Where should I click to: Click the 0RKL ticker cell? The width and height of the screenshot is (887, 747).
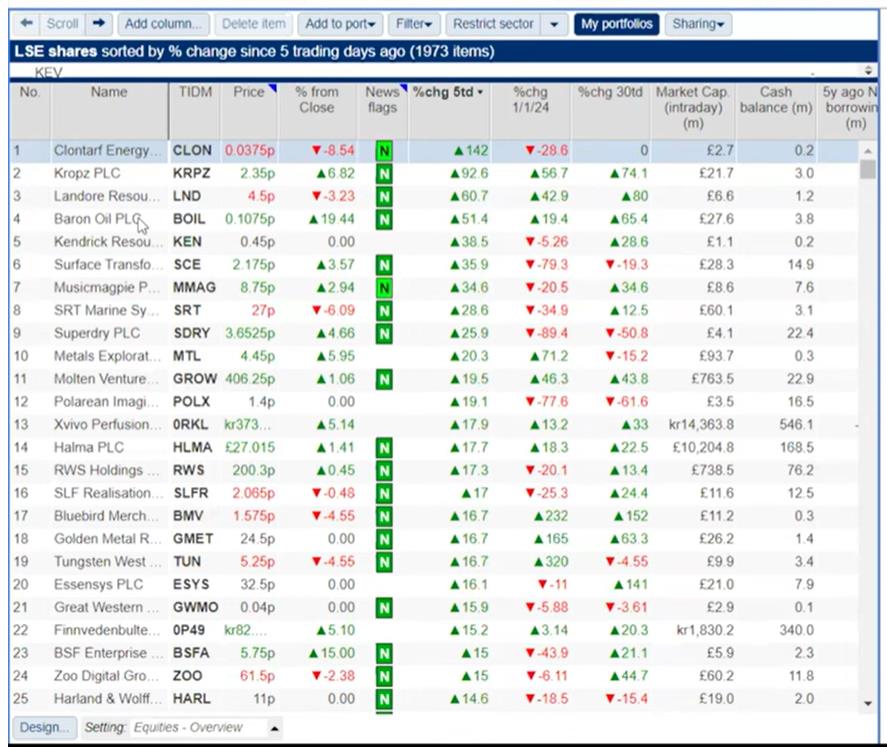pyautogui.click(x=191, y=425)
